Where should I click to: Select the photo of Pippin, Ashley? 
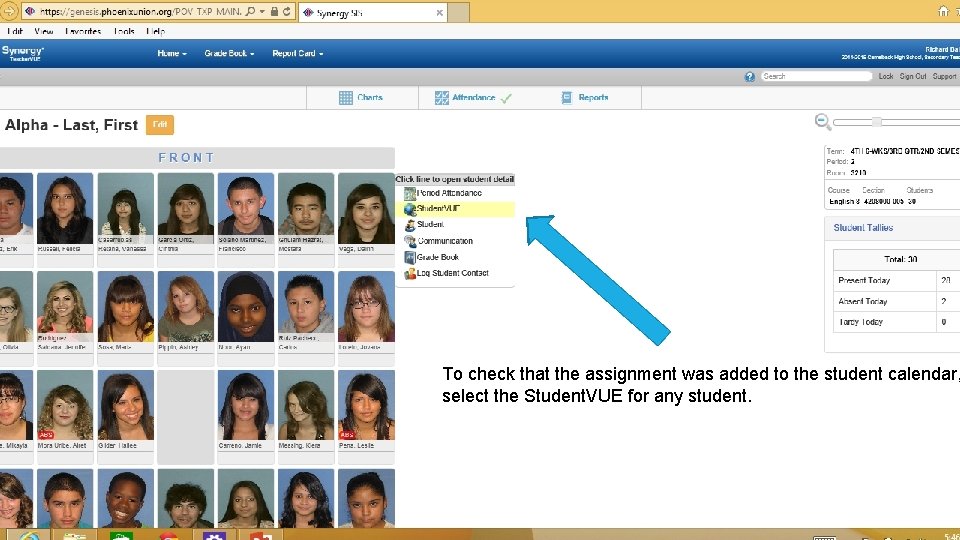coord(186,307)
